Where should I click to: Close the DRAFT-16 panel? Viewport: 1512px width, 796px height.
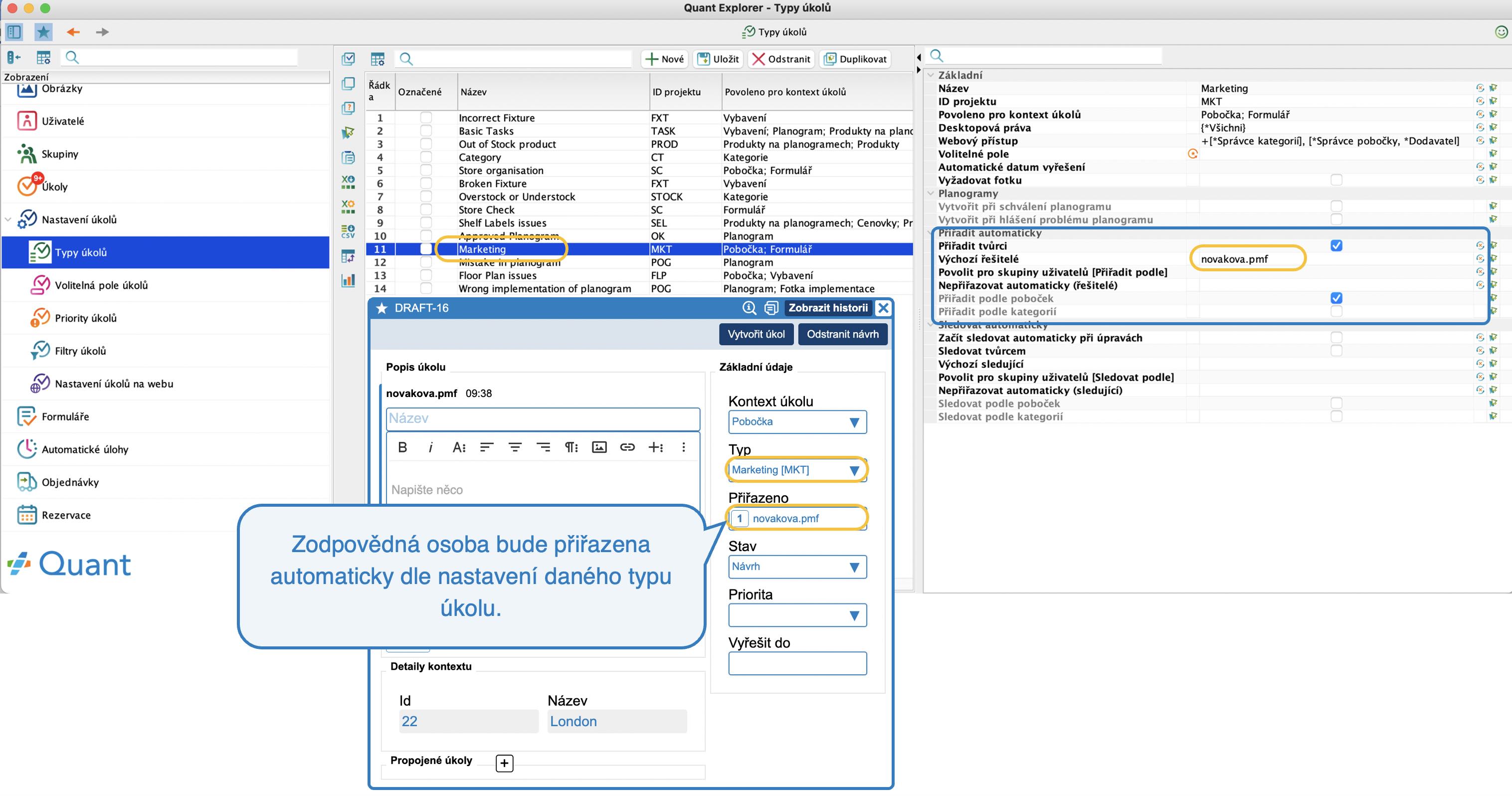[883, 308]
